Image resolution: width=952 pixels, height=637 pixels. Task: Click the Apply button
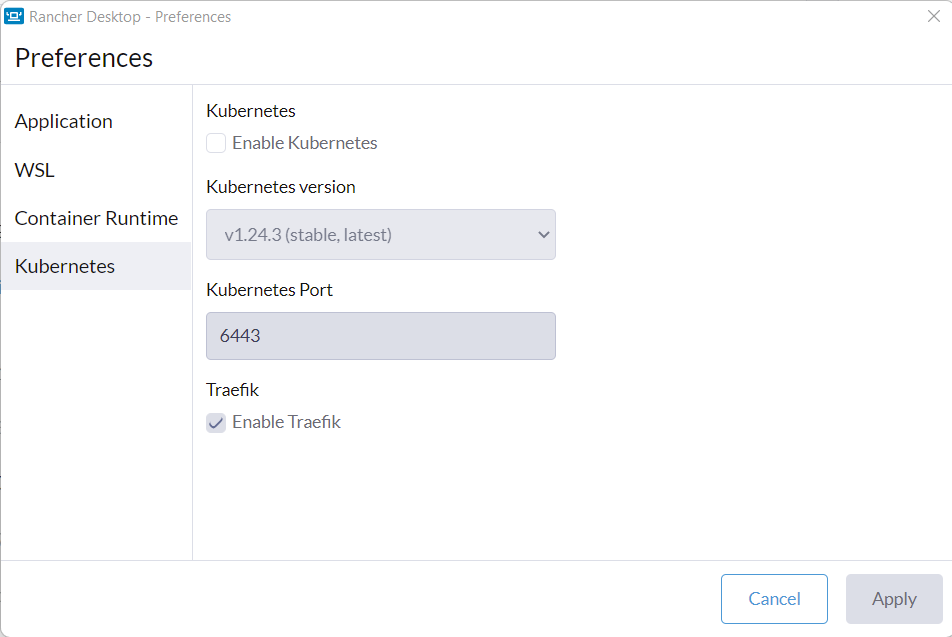coord(893,599)
